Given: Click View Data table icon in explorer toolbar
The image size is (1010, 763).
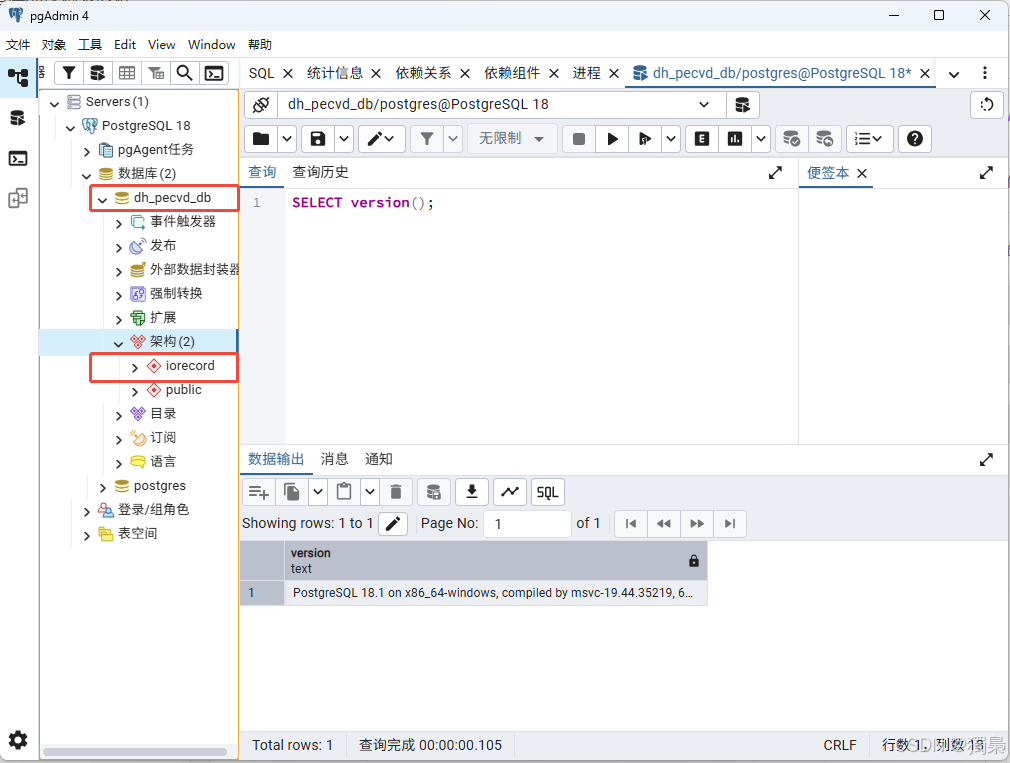Looking at the screenshot, I should [x=127, y=73].
